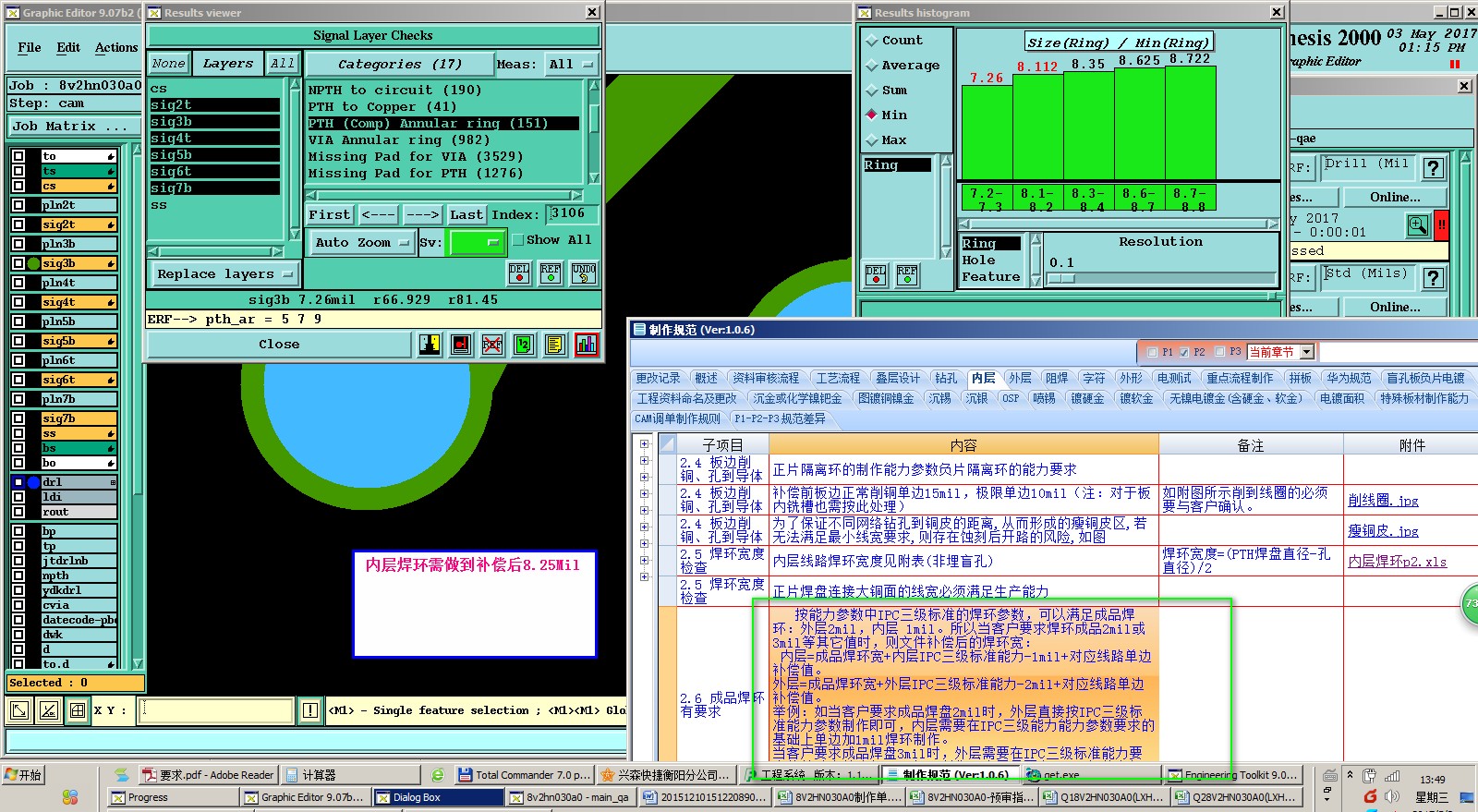This screenshot has height=812, width=1478.
Task: Click the yellow report notes icon
Action: (x=555, y=345)
